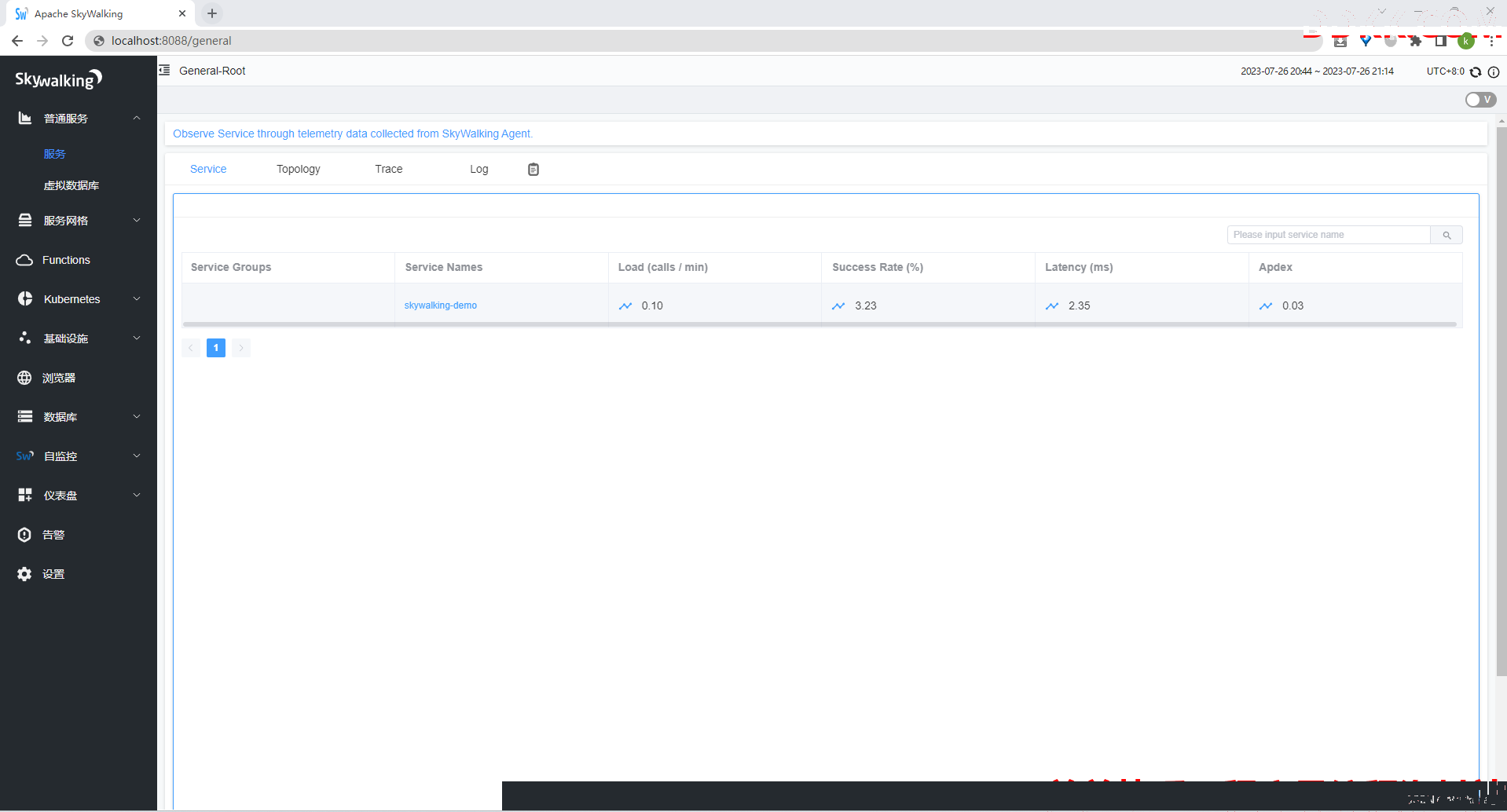Image resolution: width=1507 pixels, height=812 pixels.
Task: Open the 告警 menu label
Action: click(x=53, y=535)
